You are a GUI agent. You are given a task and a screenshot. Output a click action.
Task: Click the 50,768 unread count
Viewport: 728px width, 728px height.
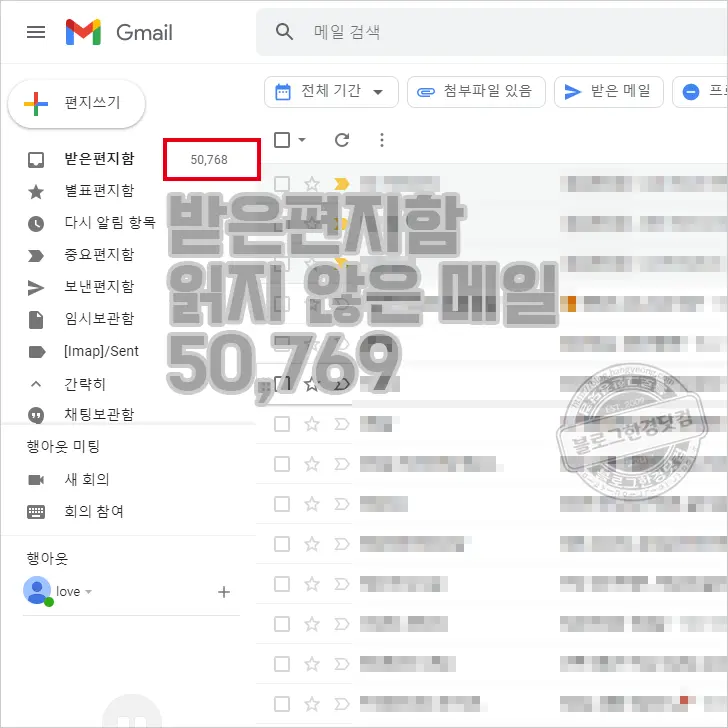click(209, 160)
